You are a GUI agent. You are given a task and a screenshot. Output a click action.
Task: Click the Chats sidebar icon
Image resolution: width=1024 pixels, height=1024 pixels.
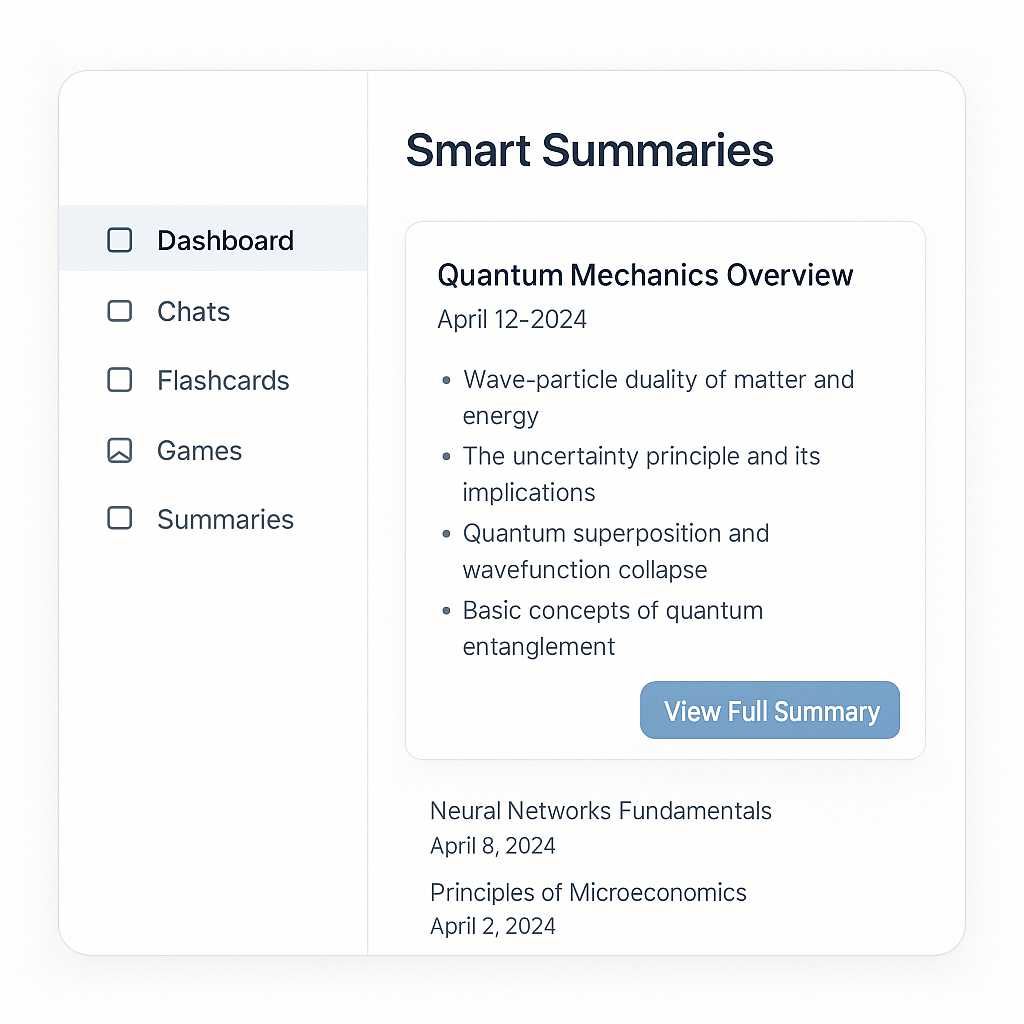(120, 312)
